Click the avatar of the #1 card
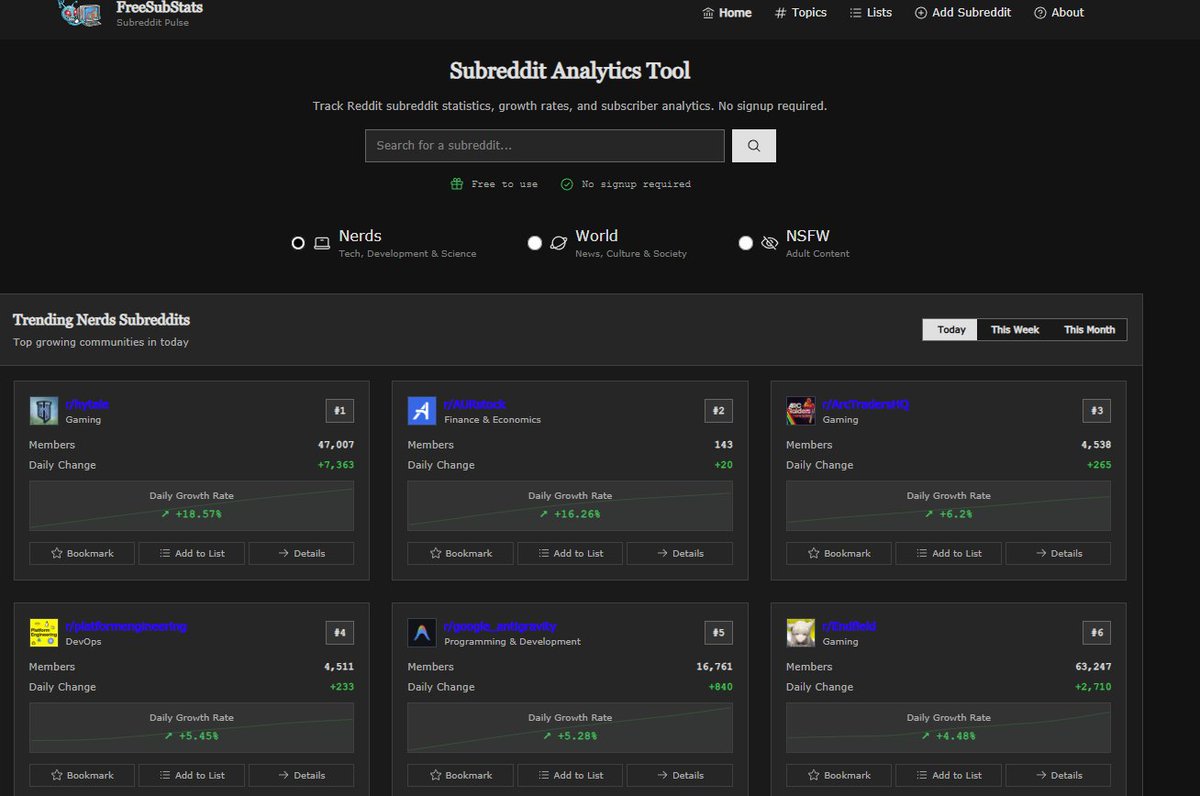Screen dimensions: 1200x796 (x=44, y=411)
